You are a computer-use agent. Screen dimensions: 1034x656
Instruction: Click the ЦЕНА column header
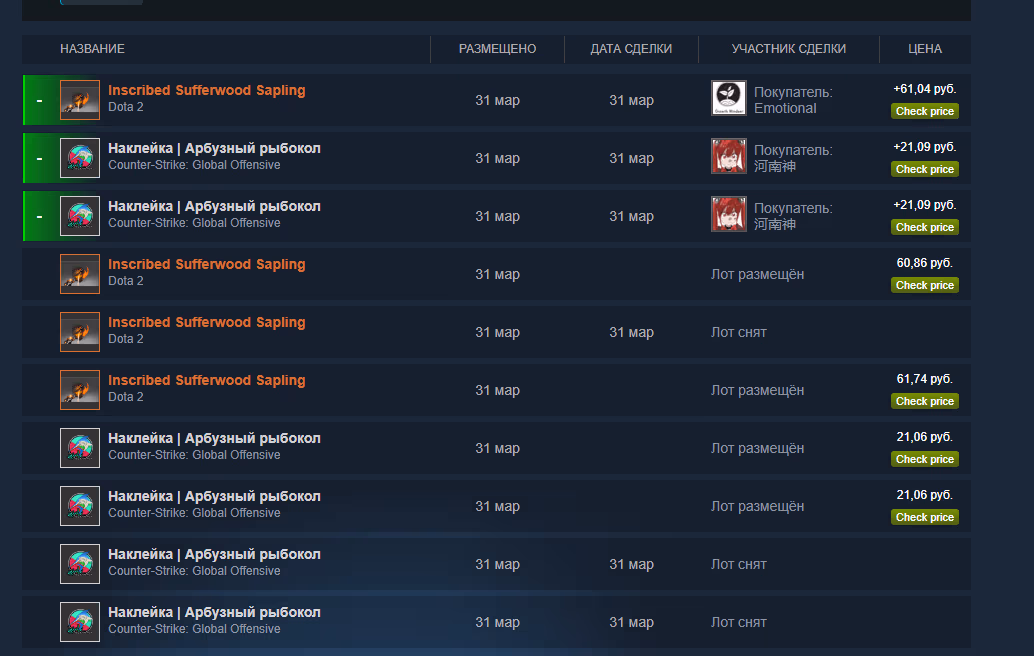(x=925, y=49)
